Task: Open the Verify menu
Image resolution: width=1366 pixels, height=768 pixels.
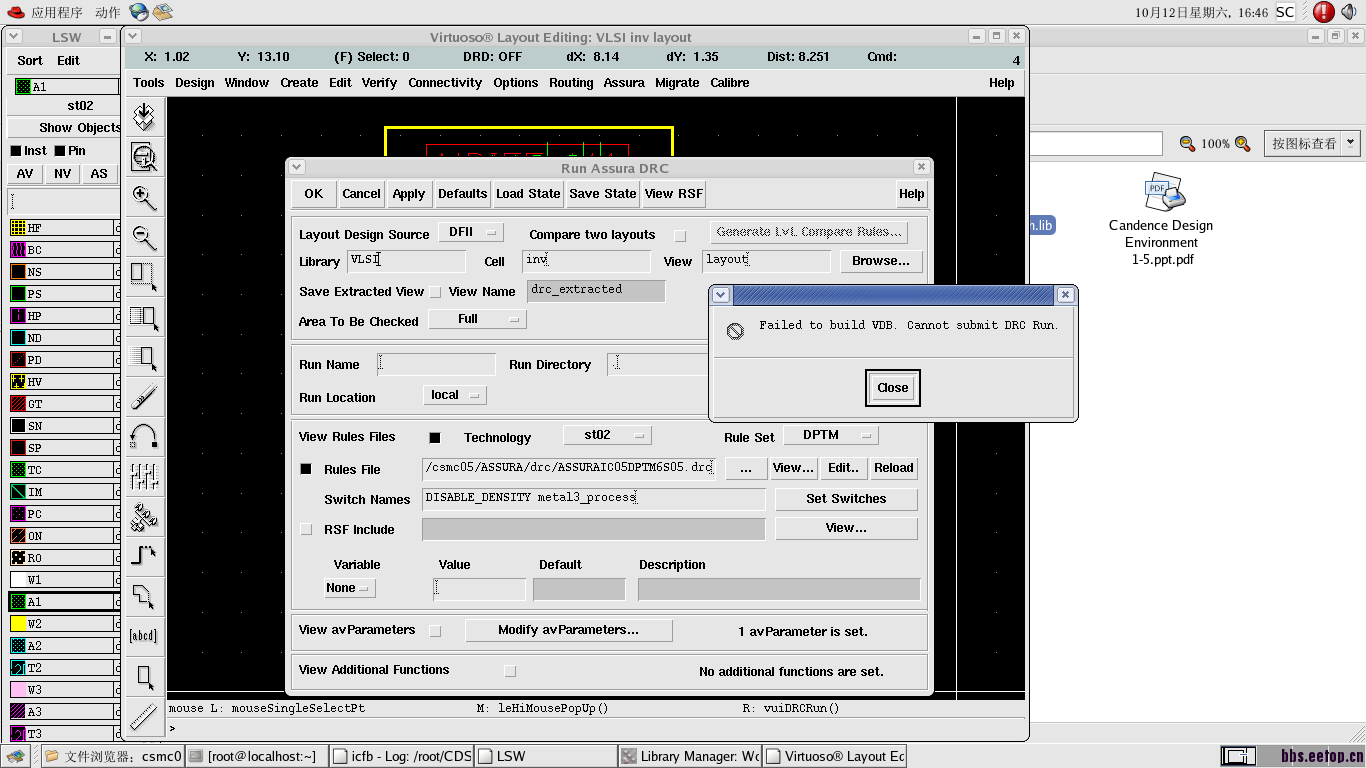Action: point(379,83)
